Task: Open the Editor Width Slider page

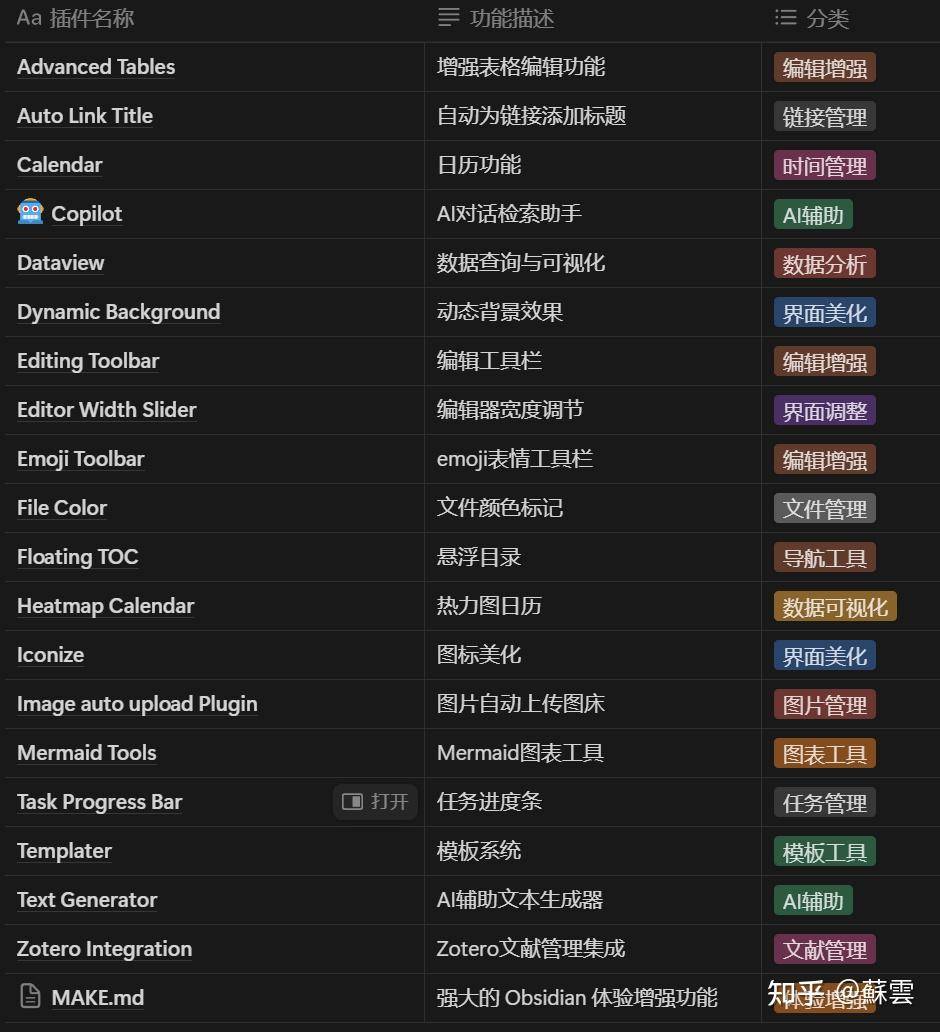Action: click(107, 410)
